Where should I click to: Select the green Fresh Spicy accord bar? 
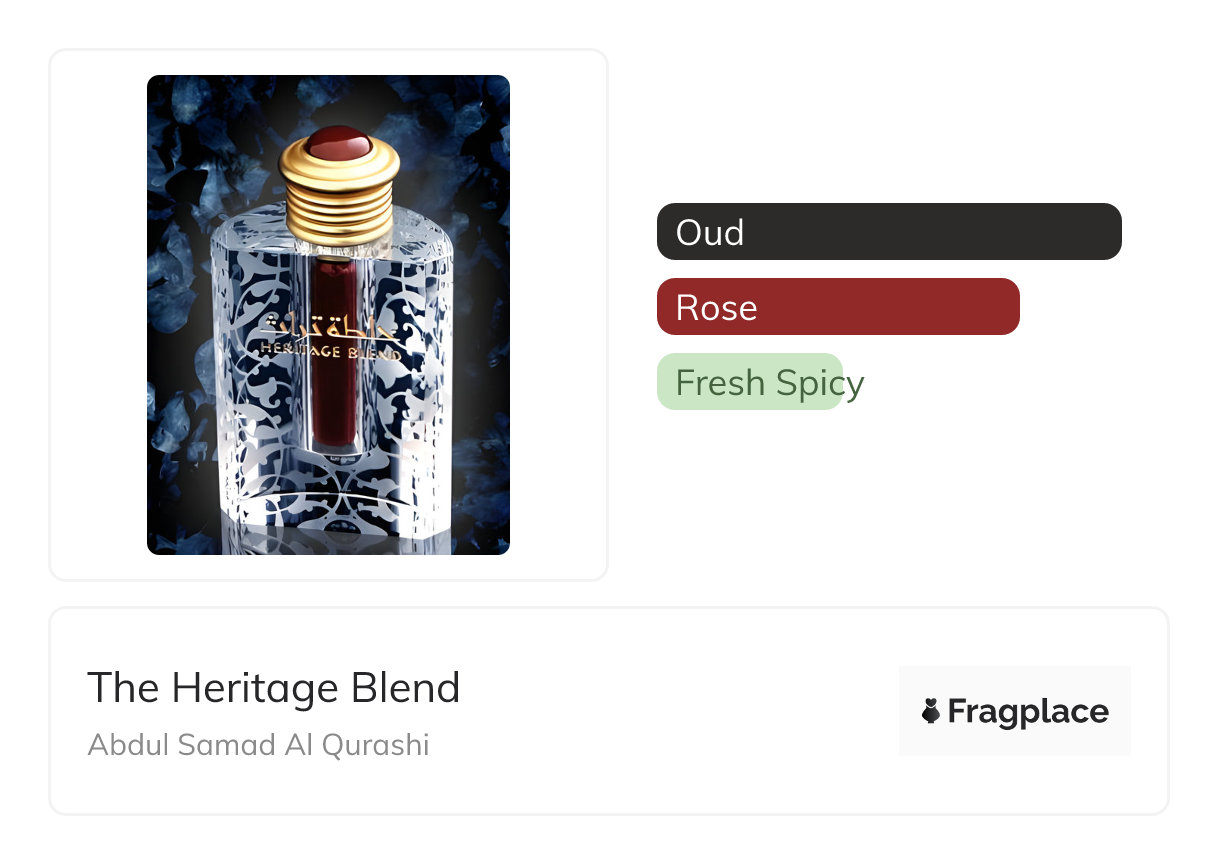(x=750, y=382)
